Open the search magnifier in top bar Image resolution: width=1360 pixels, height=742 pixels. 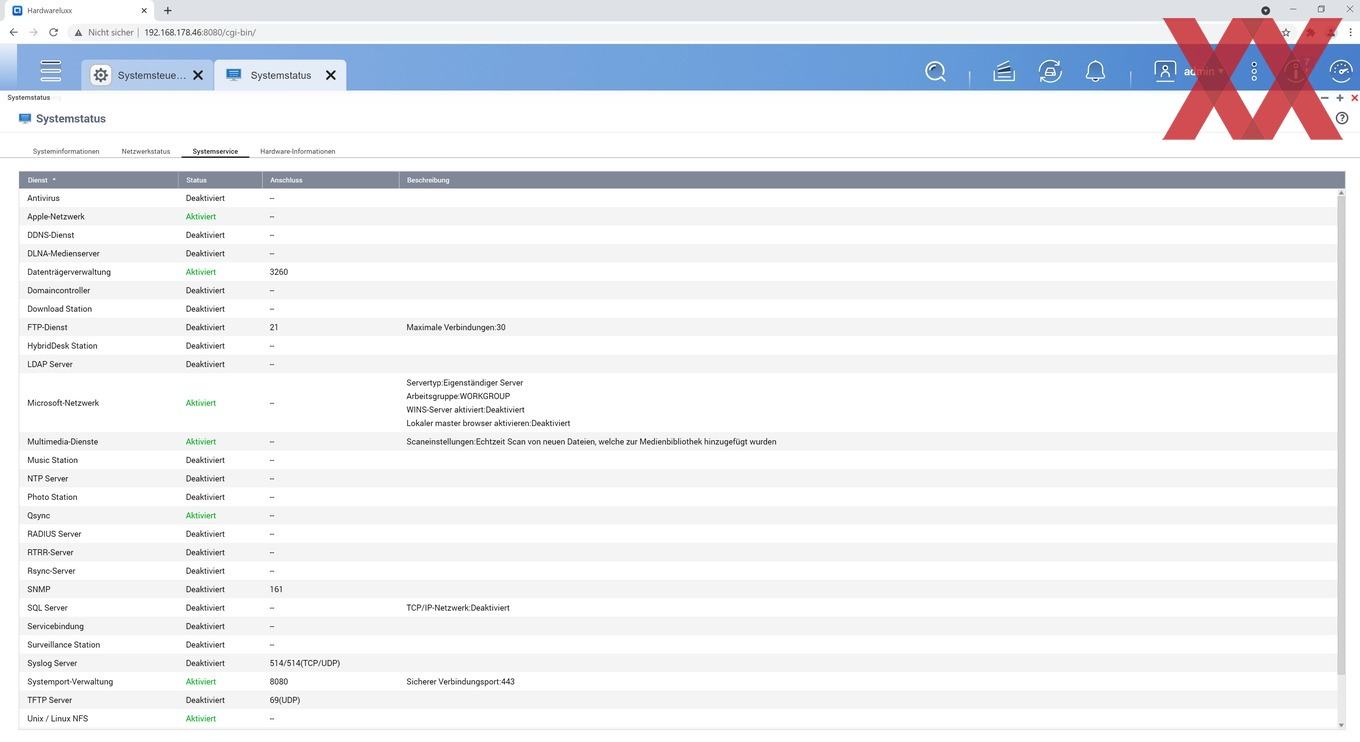(x=935, y=72)
